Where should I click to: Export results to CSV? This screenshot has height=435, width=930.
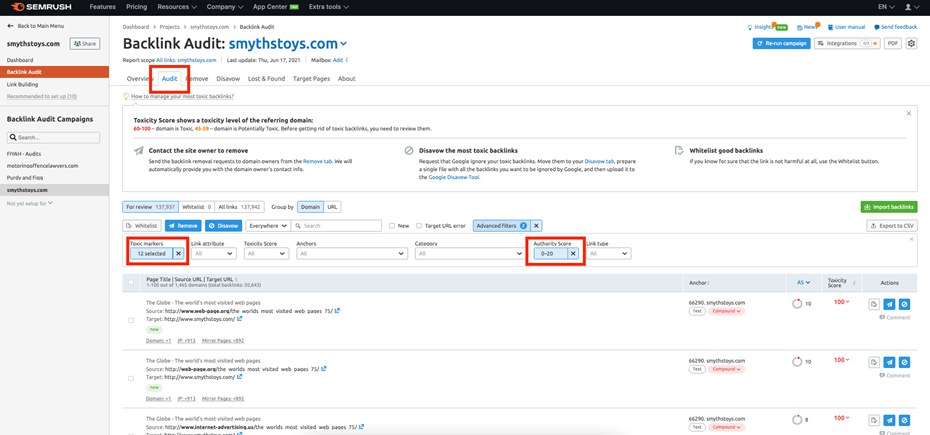pos(891,226)
